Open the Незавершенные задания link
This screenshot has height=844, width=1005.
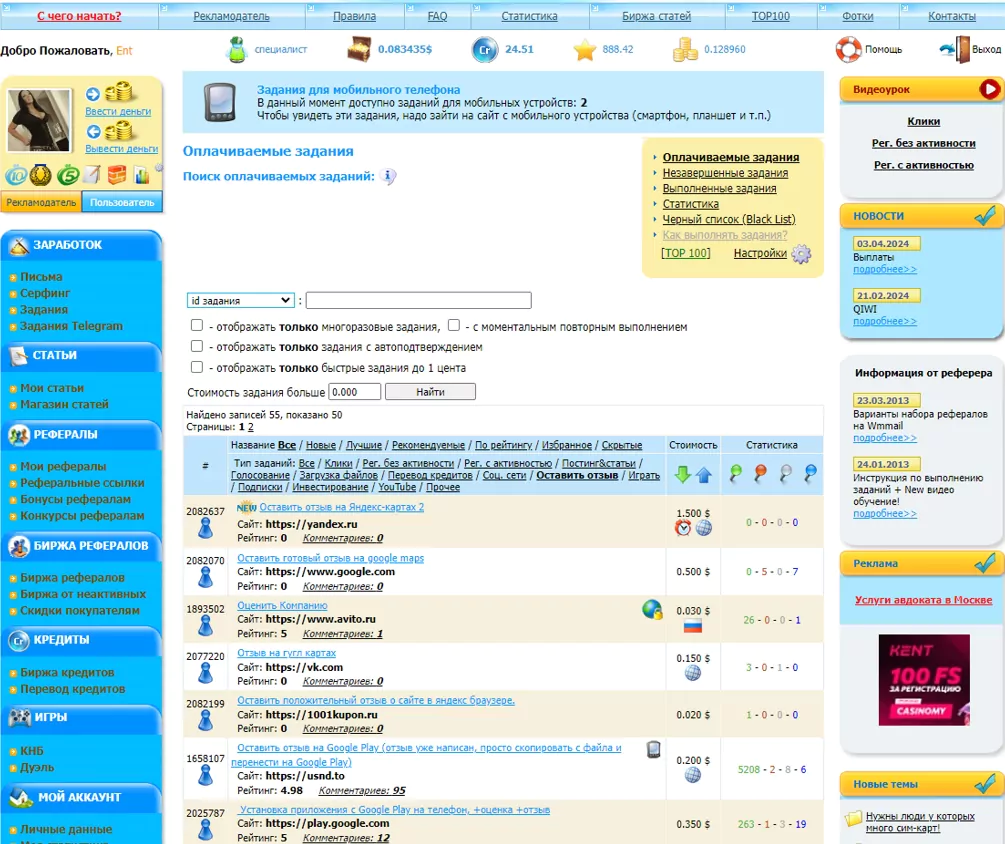coord(725,173)
